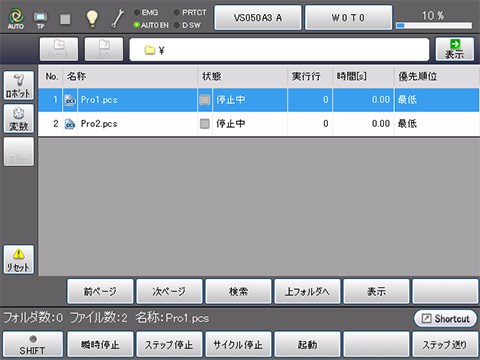Click the 状態 column header
The width and height of the screenshot is (480, 360).
243,76
